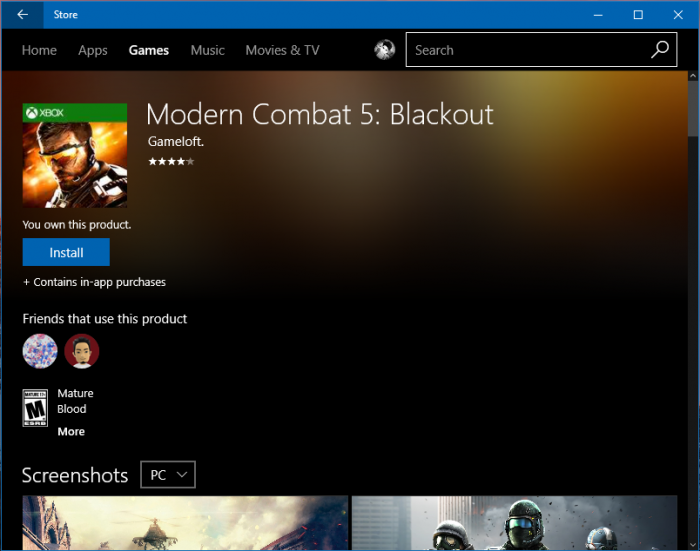Open the Movies & TV tab

click(283, 50)
